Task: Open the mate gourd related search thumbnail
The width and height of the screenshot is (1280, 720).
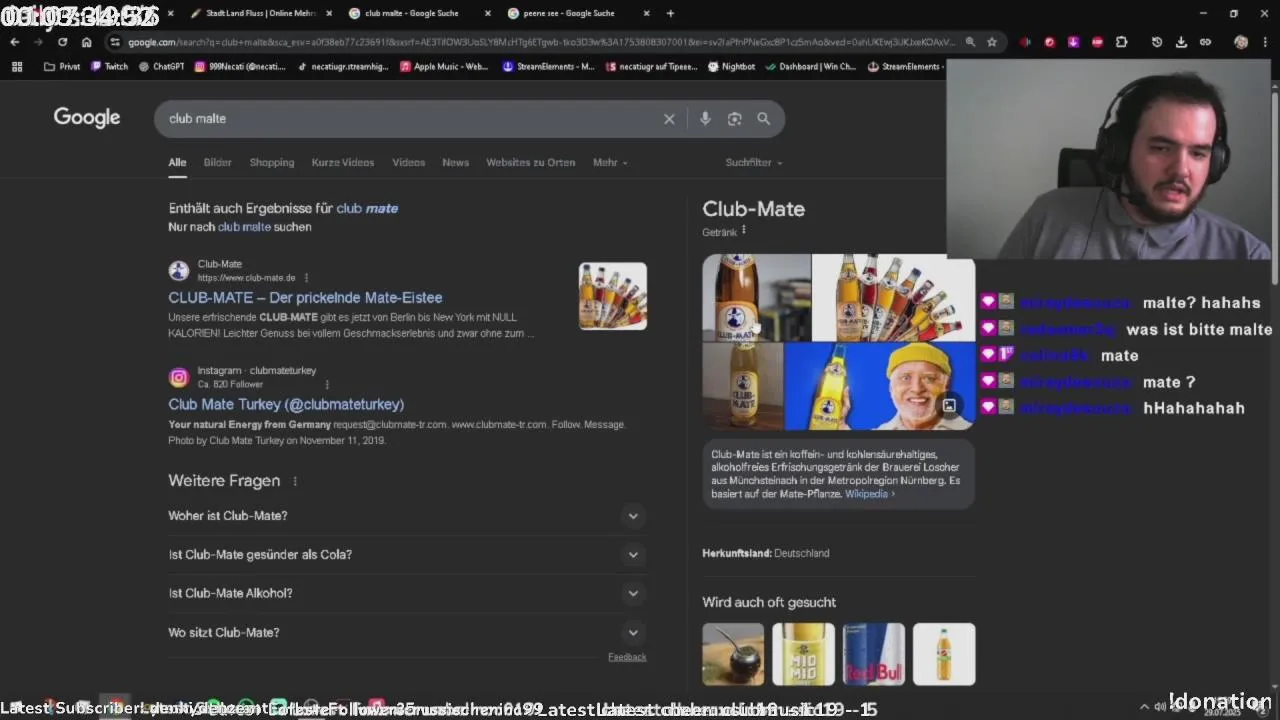Action: click(733, 654)
